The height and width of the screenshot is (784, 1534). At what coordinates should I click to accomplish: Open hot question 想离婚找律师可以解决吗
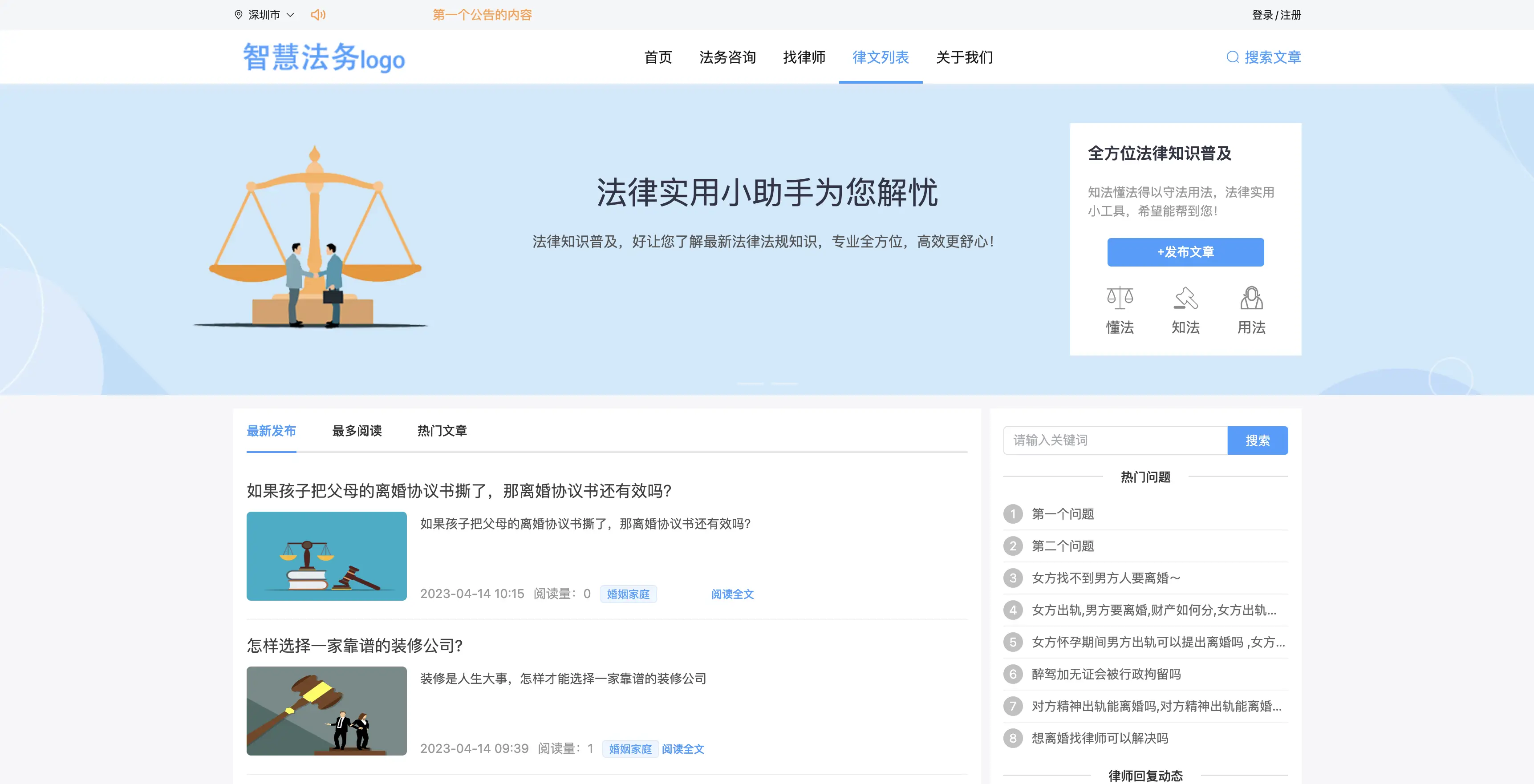pos(1100,738)
